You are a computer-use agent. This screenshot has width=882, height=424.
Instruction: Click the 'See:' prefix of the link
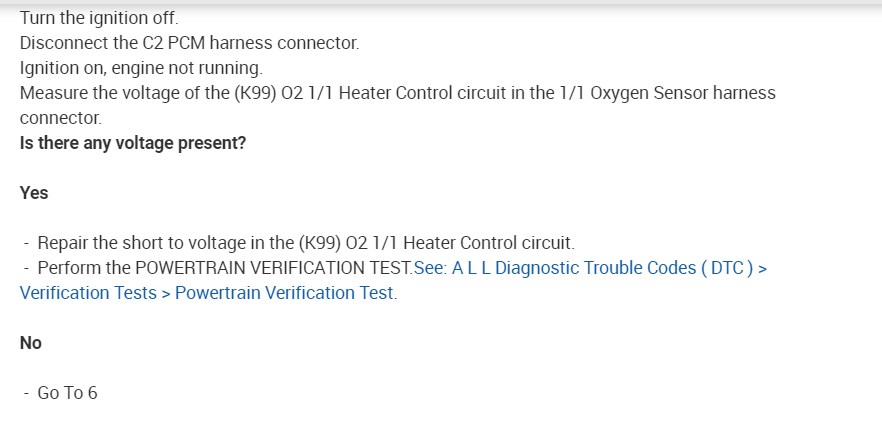[431, 268]
